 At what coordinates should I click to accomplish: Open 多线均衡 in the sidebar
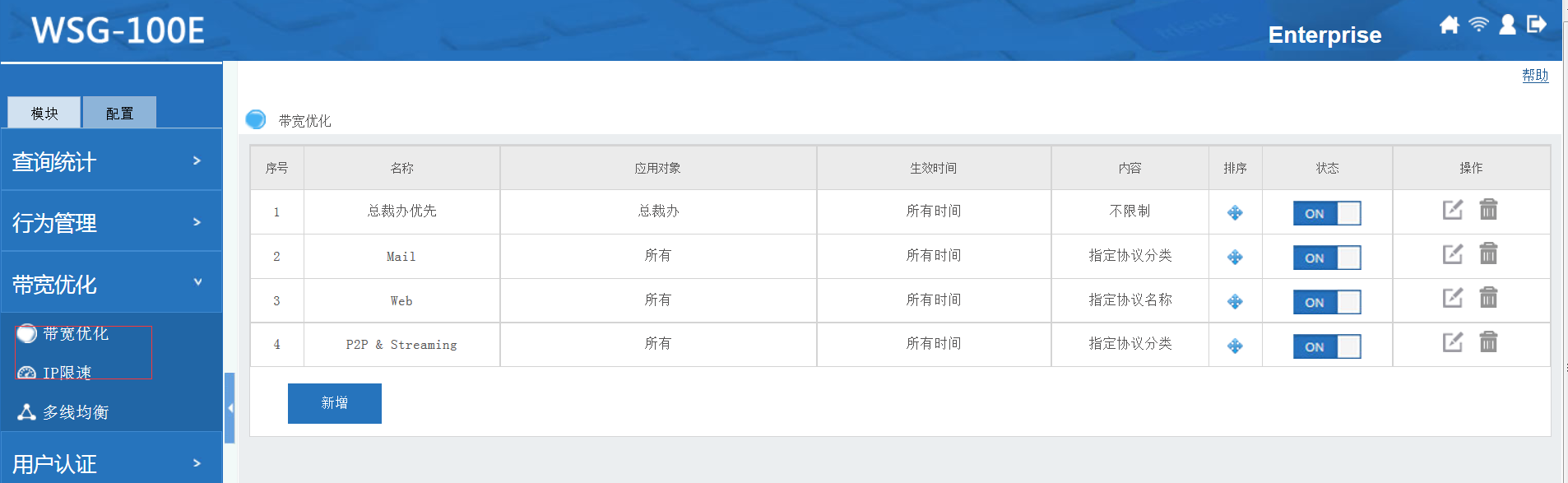75,412
